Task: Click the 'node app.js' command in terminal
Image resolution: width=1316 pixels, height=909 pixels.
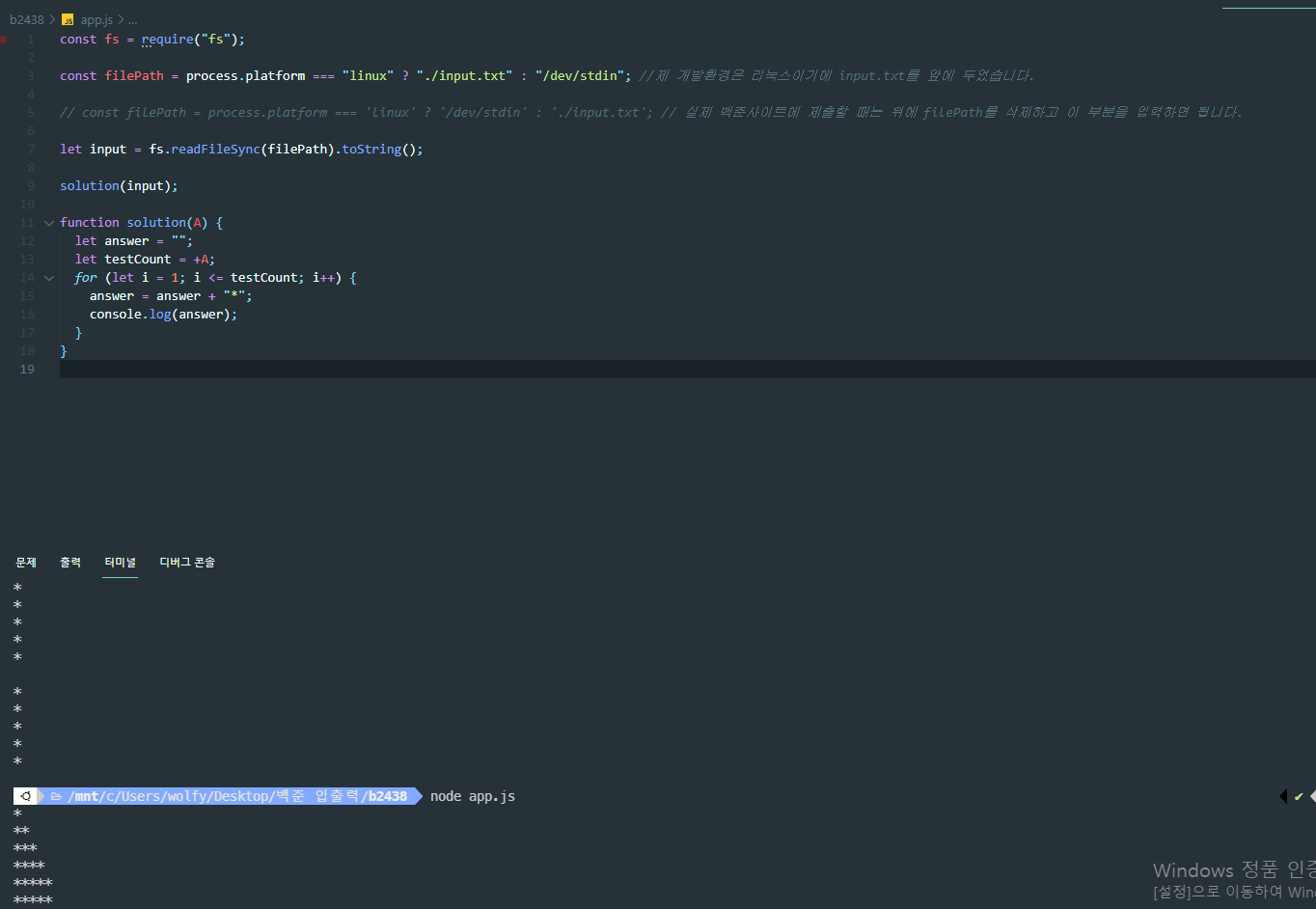Action: (473, 796)
